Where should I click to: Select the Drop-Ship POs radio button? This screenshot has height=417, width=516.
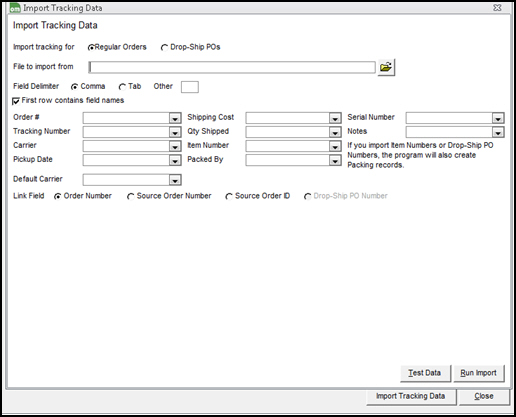pos(164,48)
